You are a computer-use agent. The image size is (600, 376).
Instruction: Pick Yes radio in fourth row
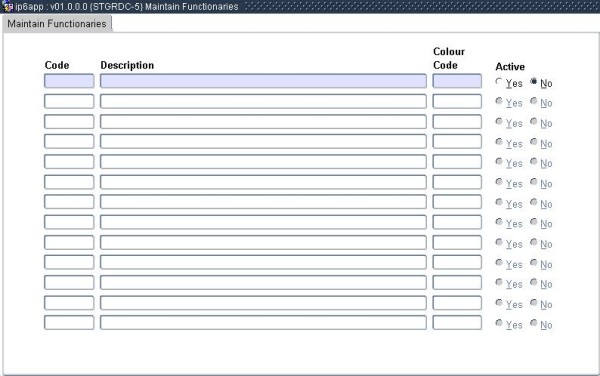499,142
